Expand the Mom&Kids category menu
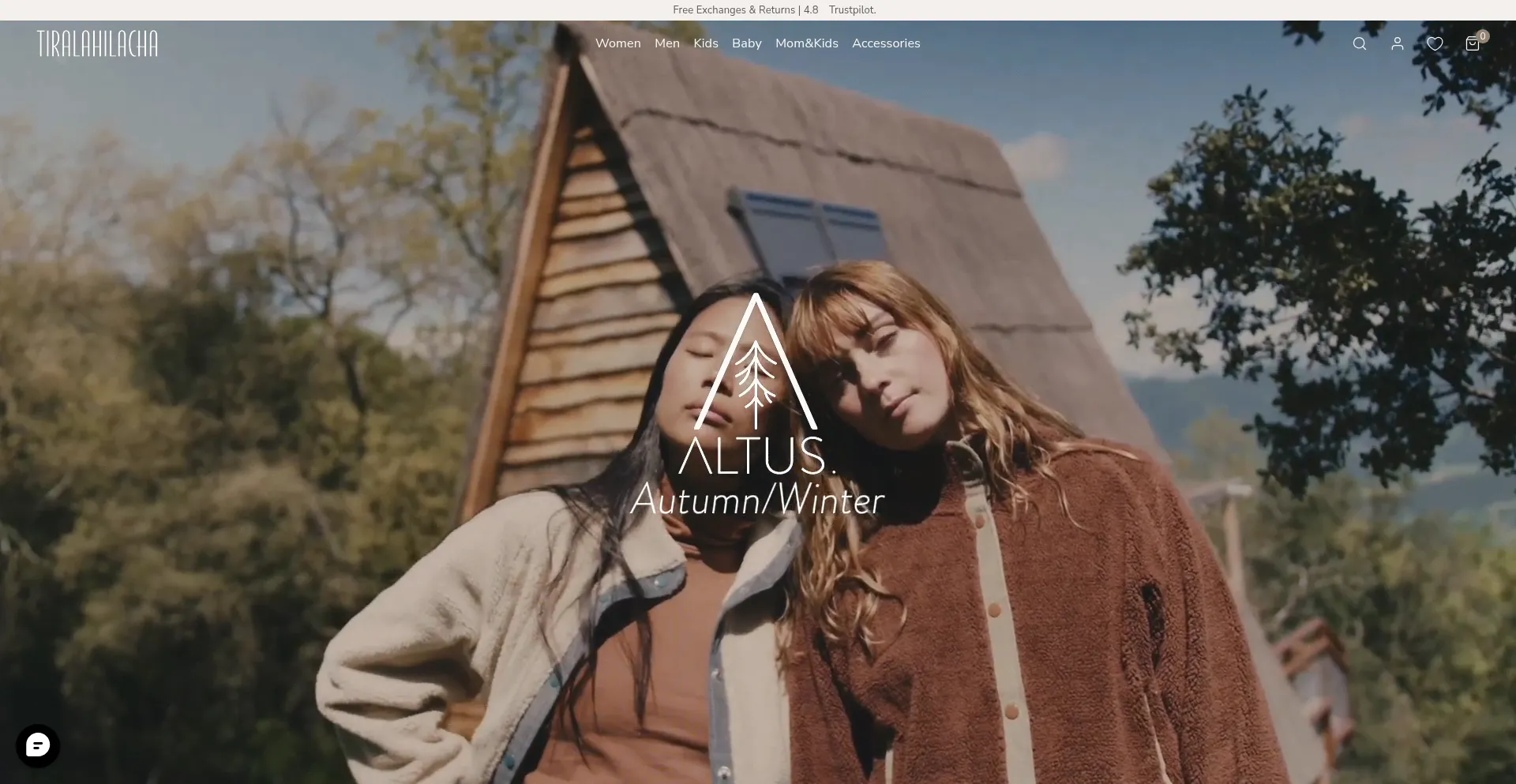 click(806, 43)
